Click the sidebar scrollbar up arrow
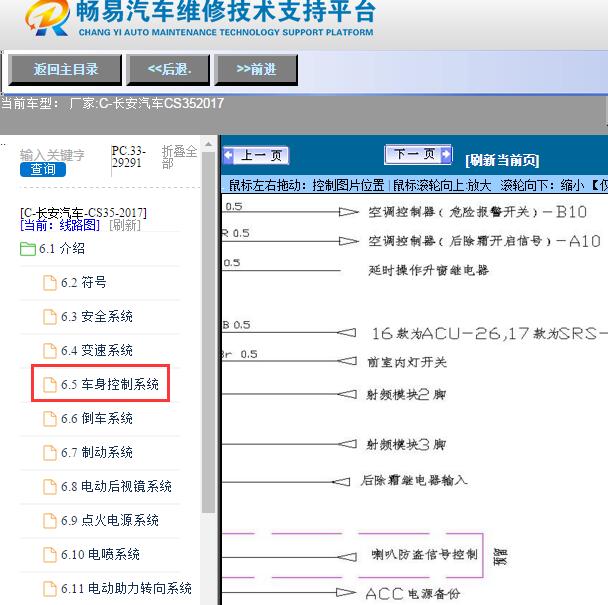This screenshot has height=605, width=608. click(208, 144)
